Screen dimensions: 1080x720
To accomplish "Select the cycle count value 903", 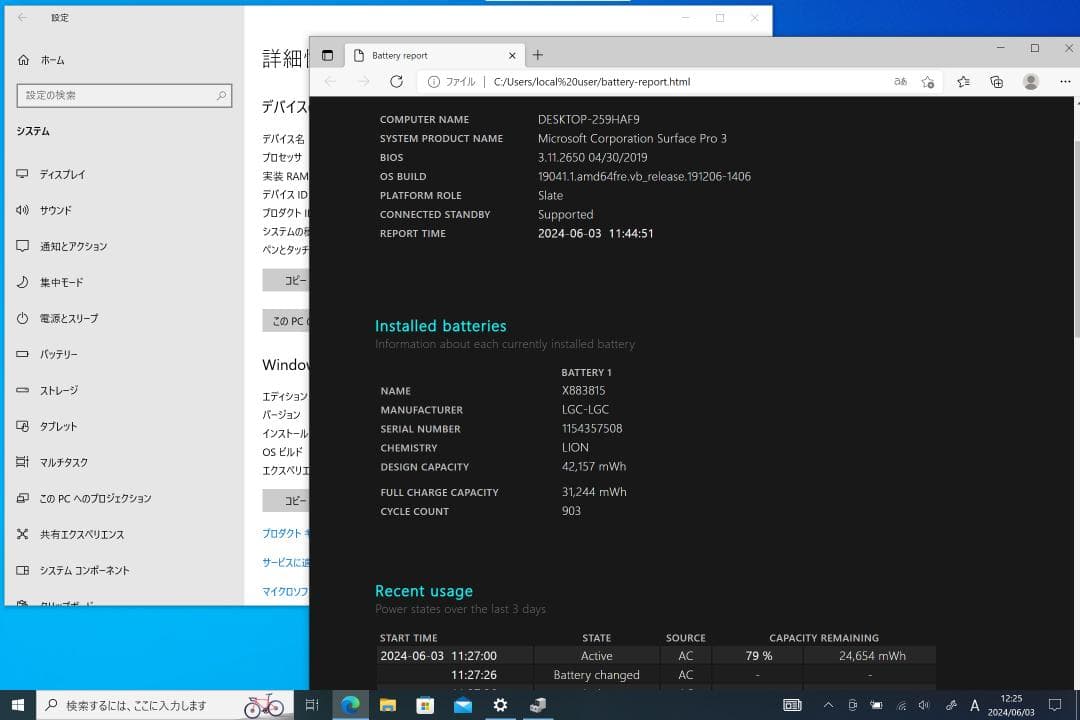I will click(x=571, y=511).
